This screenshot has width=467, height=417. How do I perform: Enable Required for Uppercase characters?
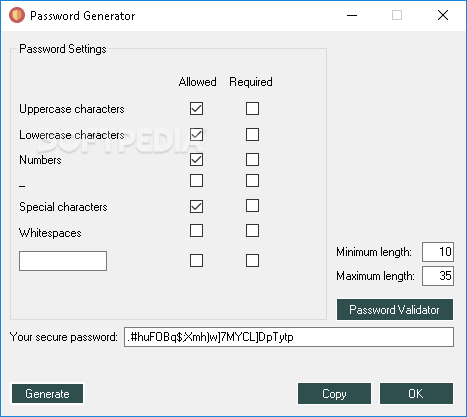tap(252, 108)
